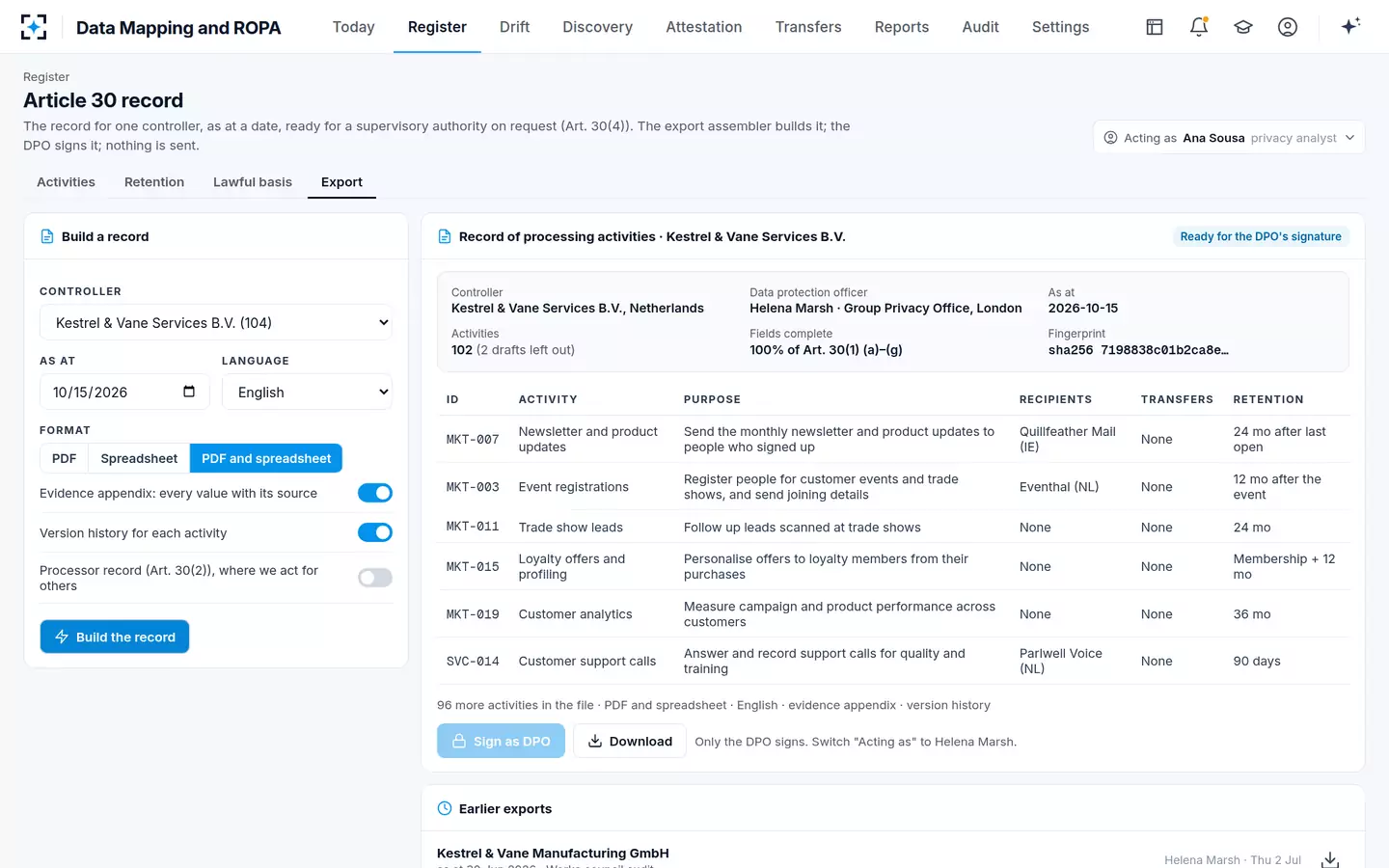Download the Kestrel & Vane Manufacturing GmbH export
The height and width of the screenshot is (868, 1389).
[1330, 859]
